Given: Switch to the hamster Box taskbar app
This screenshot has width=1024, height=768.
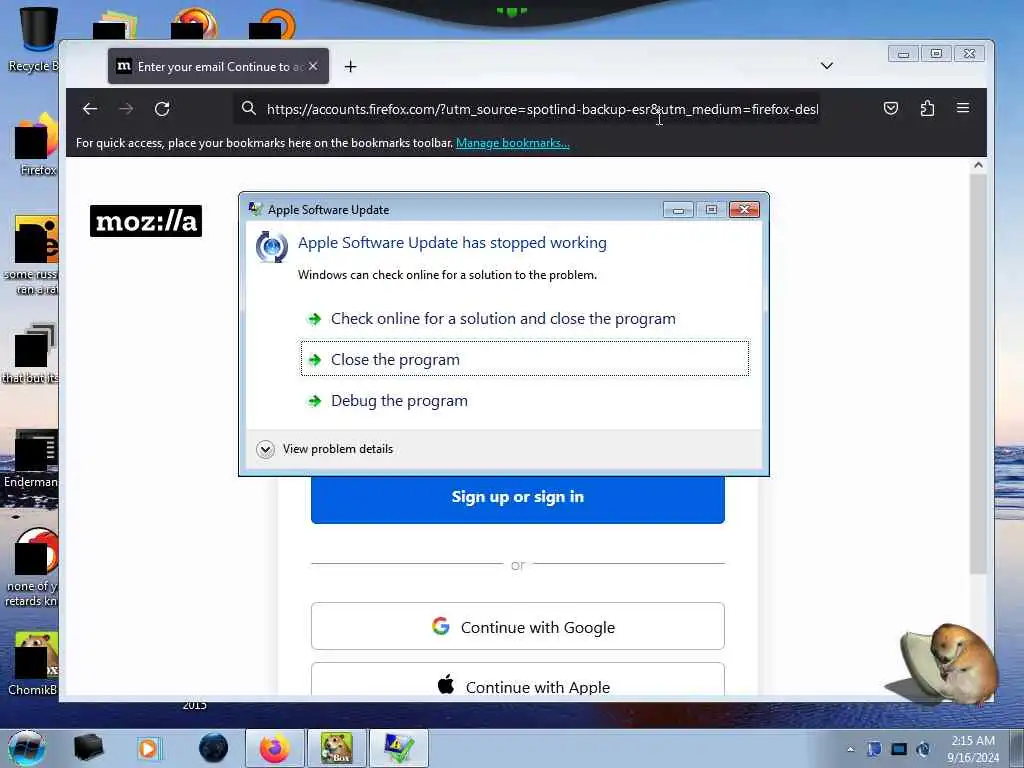Looking at the screenshot, I should (337, 748).
